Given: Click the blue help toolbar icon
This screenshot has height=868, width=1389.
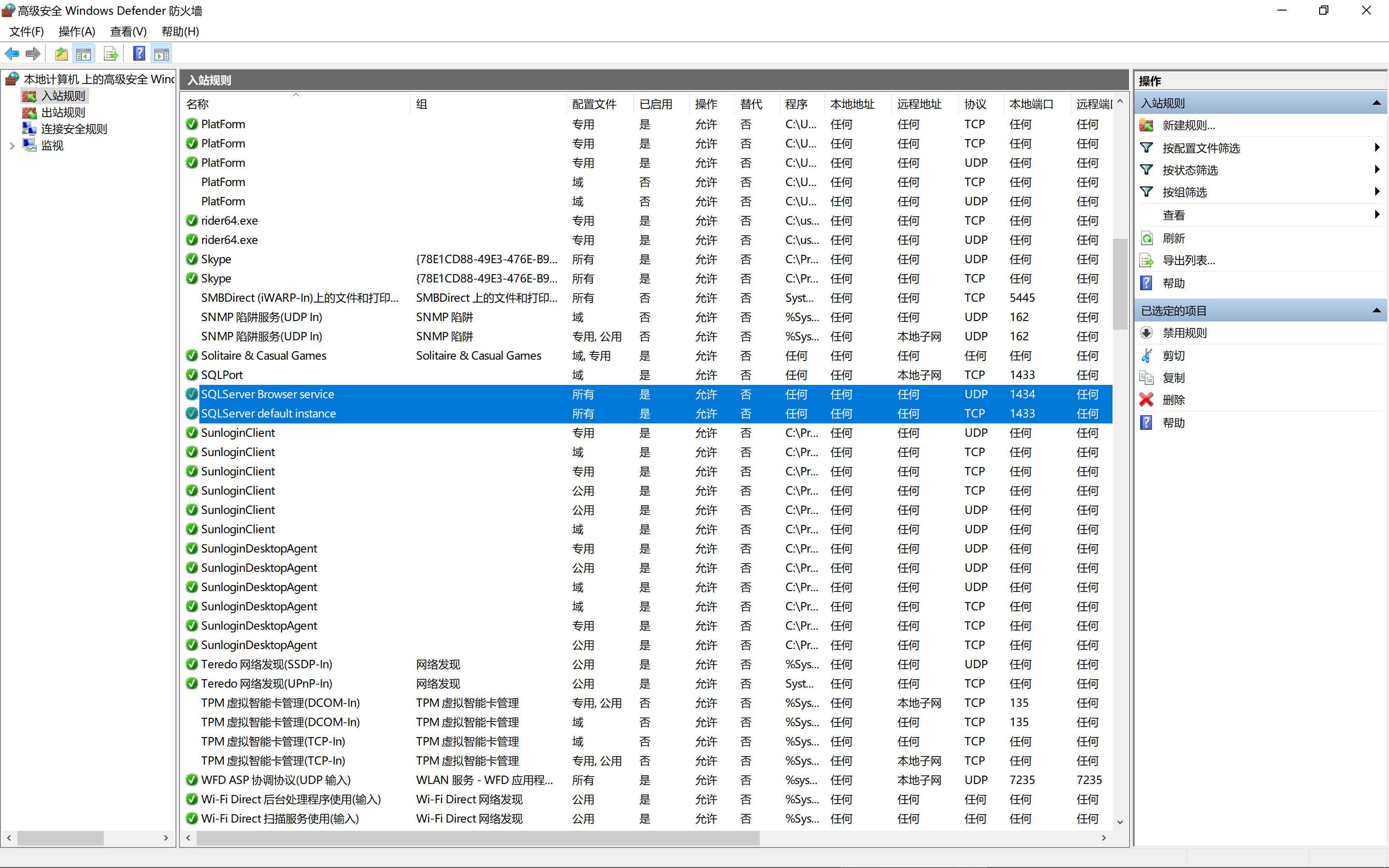Looking at the screenshot, I should [x=139, y=54].
